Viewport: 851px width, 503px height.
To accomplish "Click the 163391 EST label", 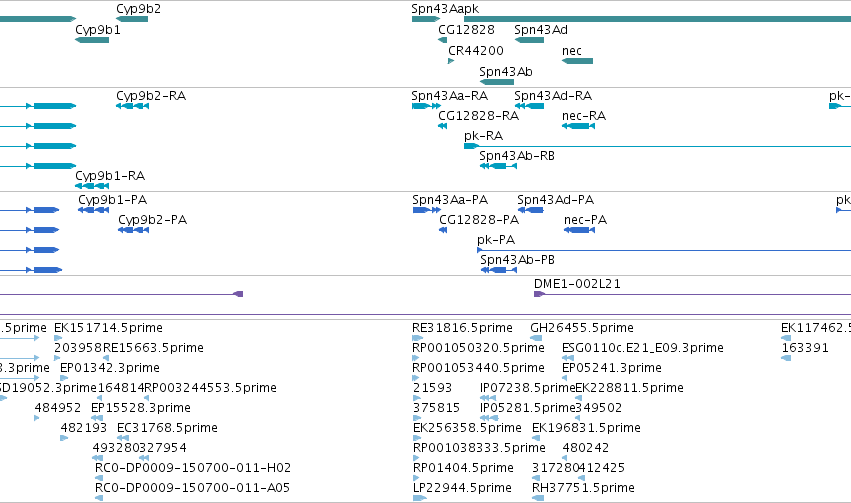I will click(x=805, y=348).
